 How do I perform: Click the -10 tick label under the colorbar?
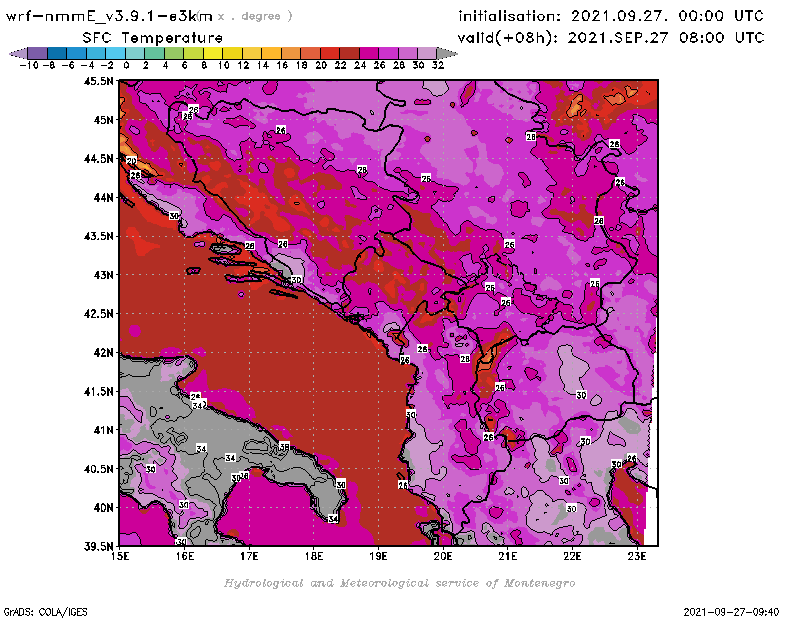(x=29, y=65)
